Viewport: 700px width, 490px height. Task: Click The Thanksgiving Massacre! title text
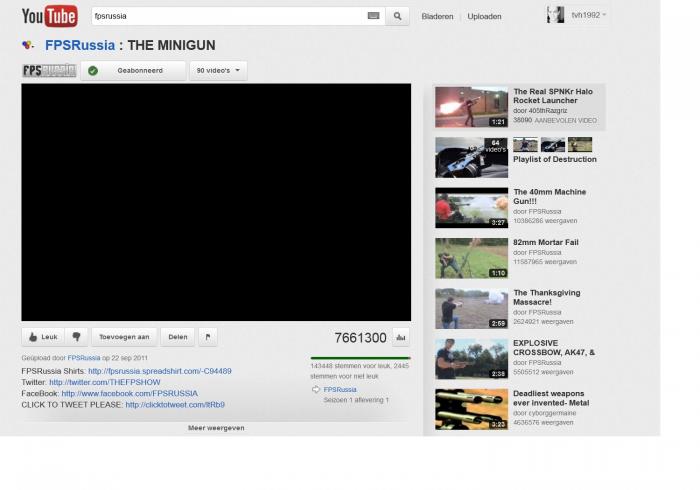click(x=547, y=297)
